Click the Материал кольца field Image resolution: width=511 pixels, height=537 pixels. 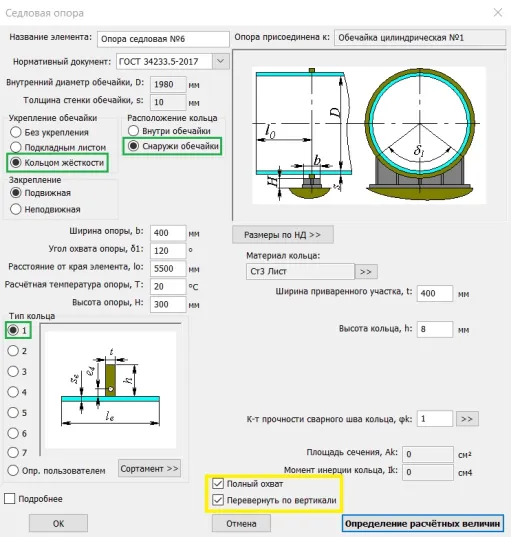(300, 271)
